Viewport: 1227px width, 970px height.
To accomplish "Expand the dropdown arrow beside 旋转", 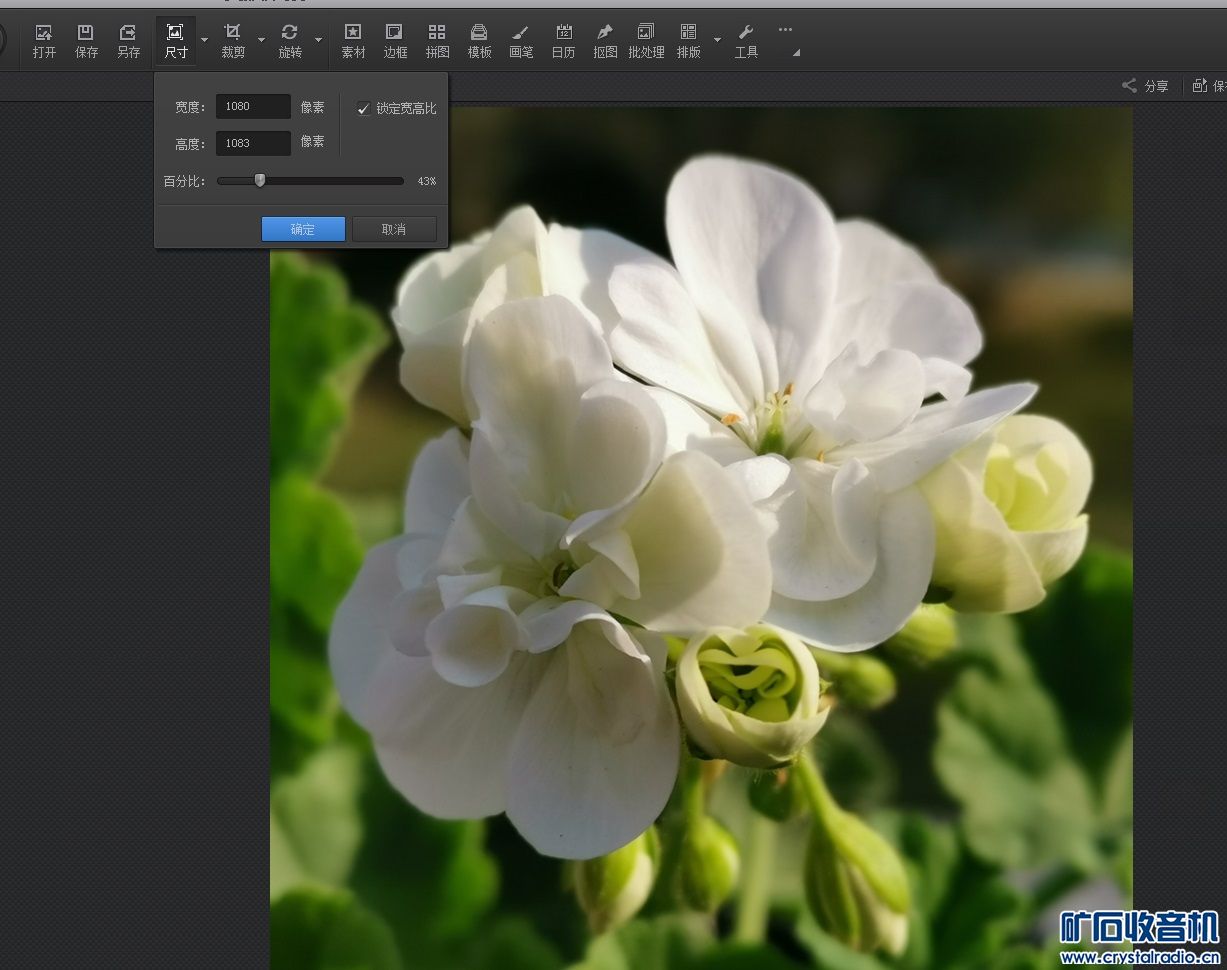I will click(x=318, y=40).
